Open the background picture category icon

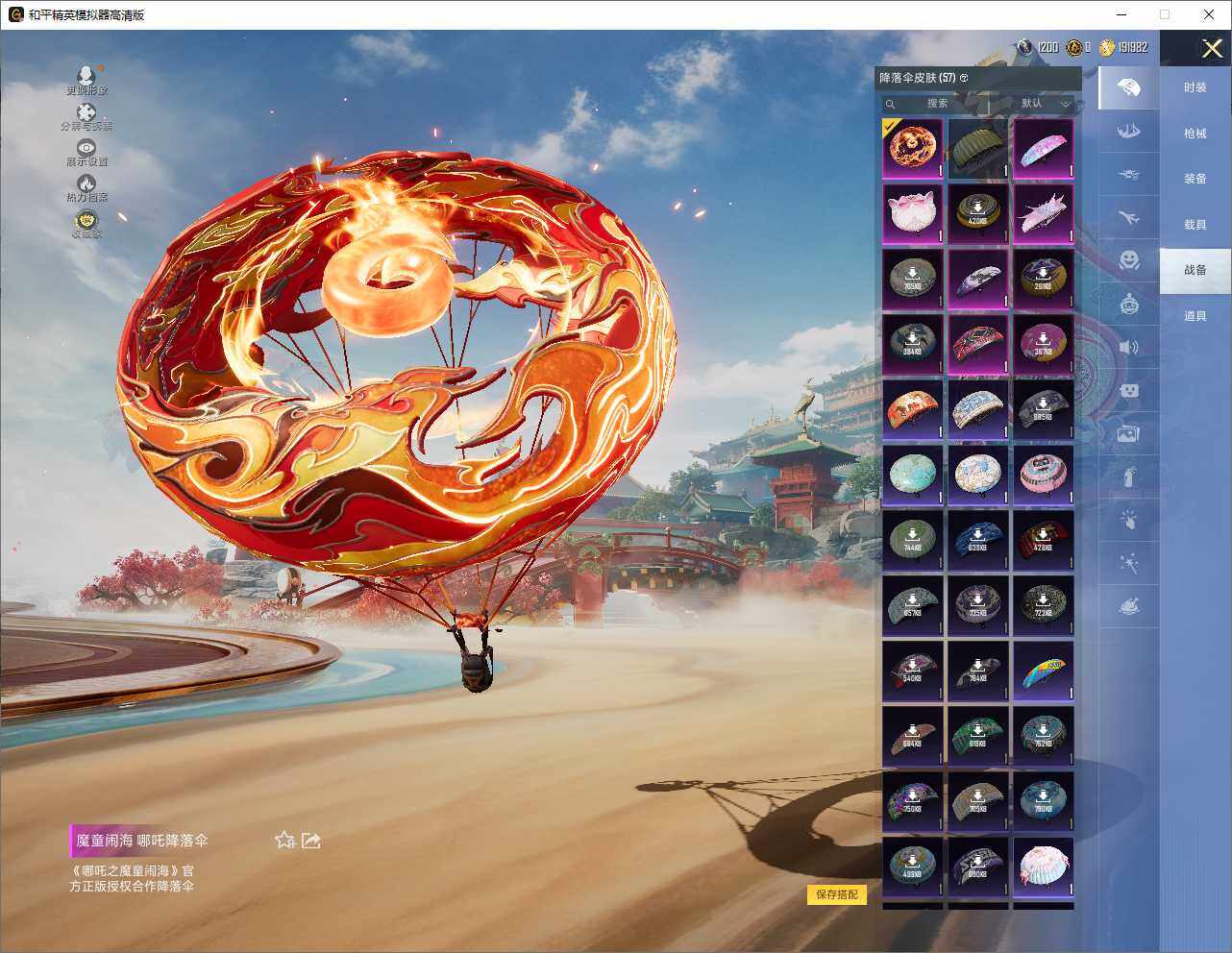(x=1129, y=433)
